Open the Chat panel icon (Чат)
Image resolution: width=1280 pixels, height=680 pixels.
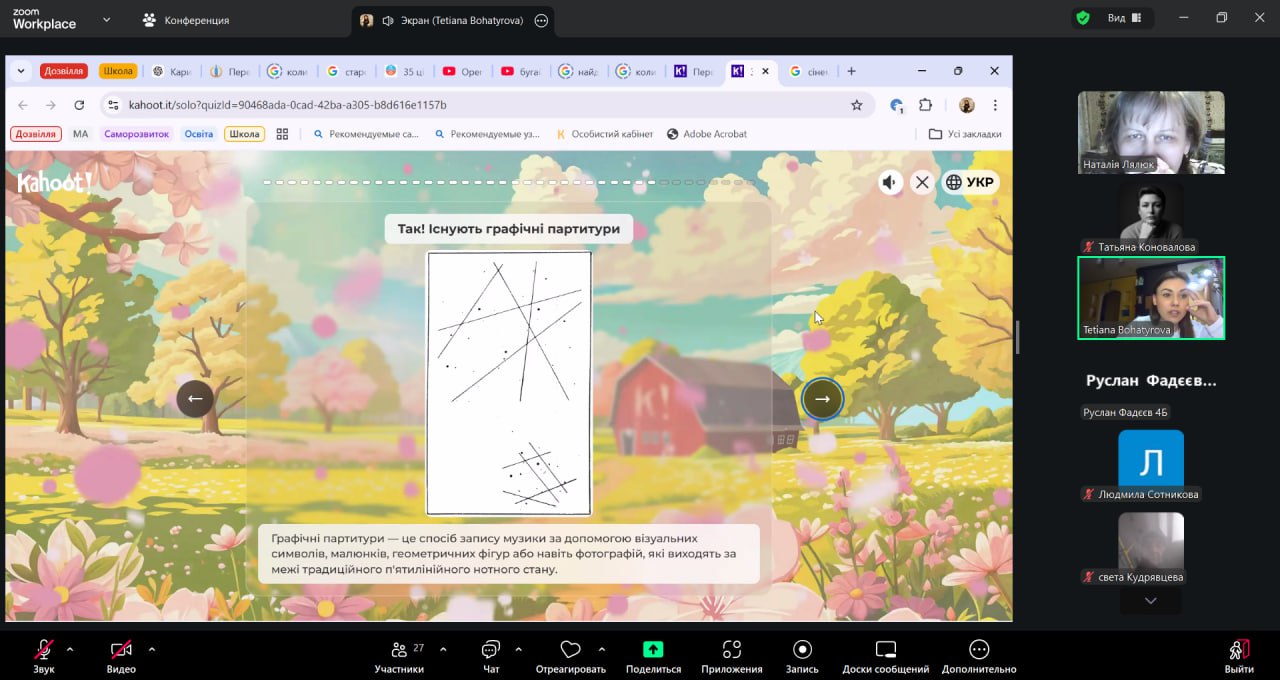coord(490,649)
